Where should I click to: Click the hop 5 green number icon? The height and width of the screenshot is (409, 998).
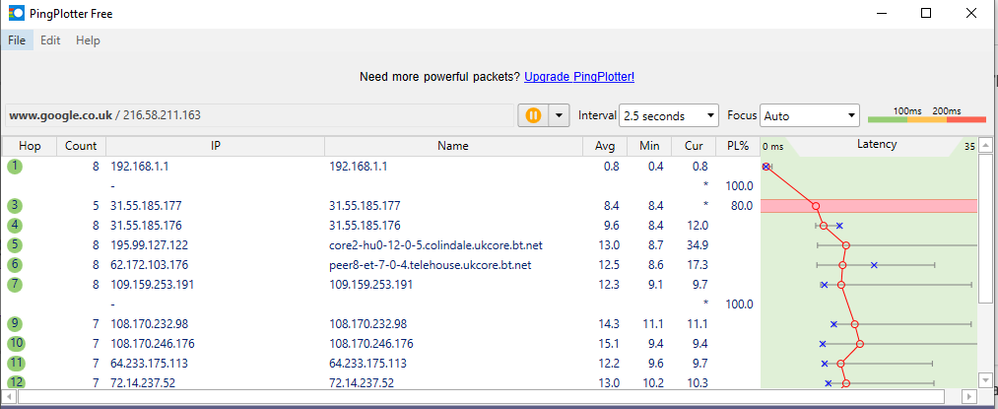[x=15, y=245]
